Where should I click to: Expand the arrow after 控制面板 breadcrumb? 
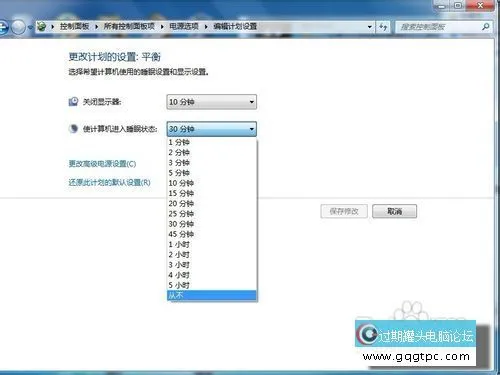coord(96,26)
